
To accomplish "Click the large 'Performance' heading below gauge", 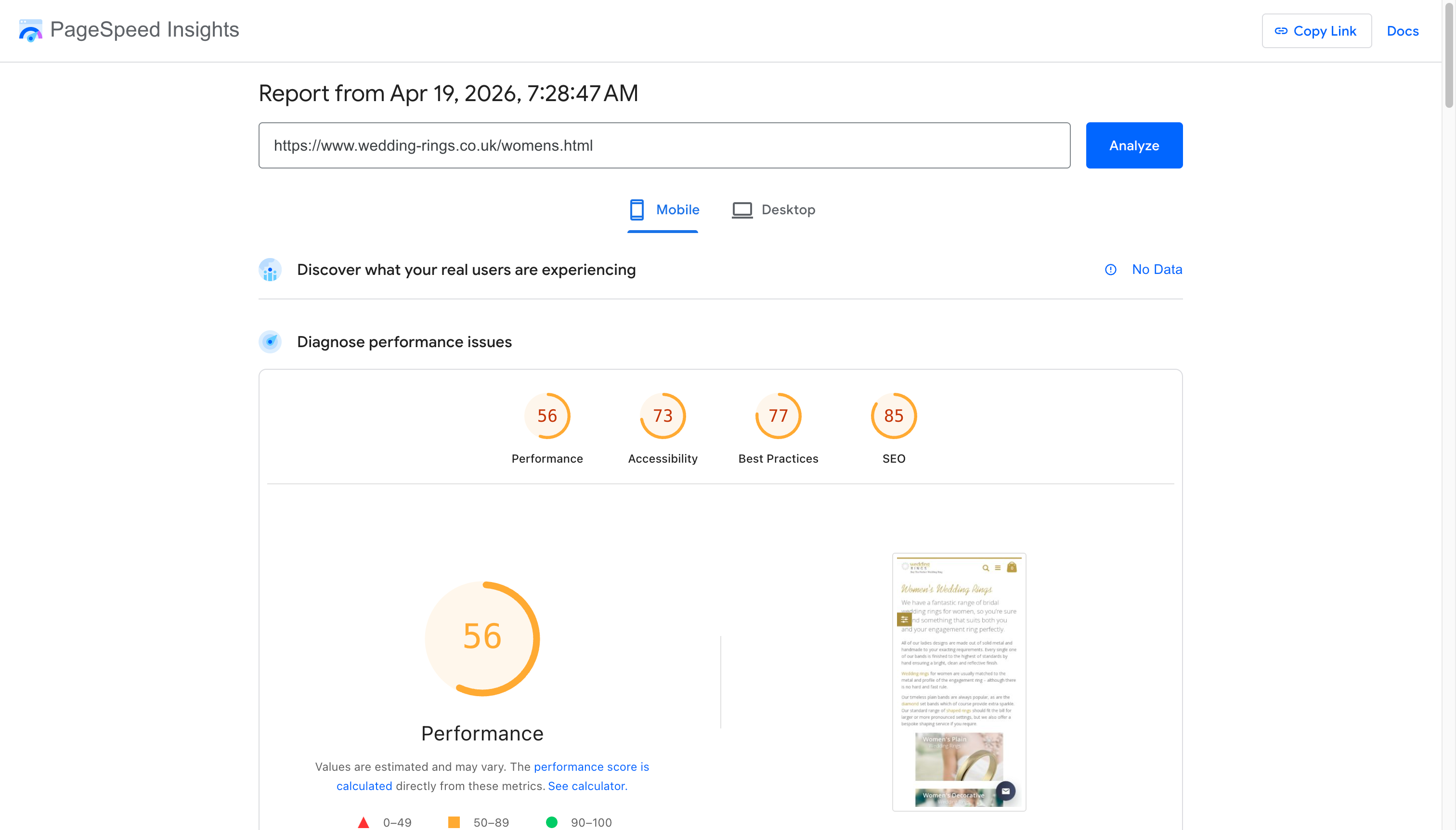I will coord(482,733).
